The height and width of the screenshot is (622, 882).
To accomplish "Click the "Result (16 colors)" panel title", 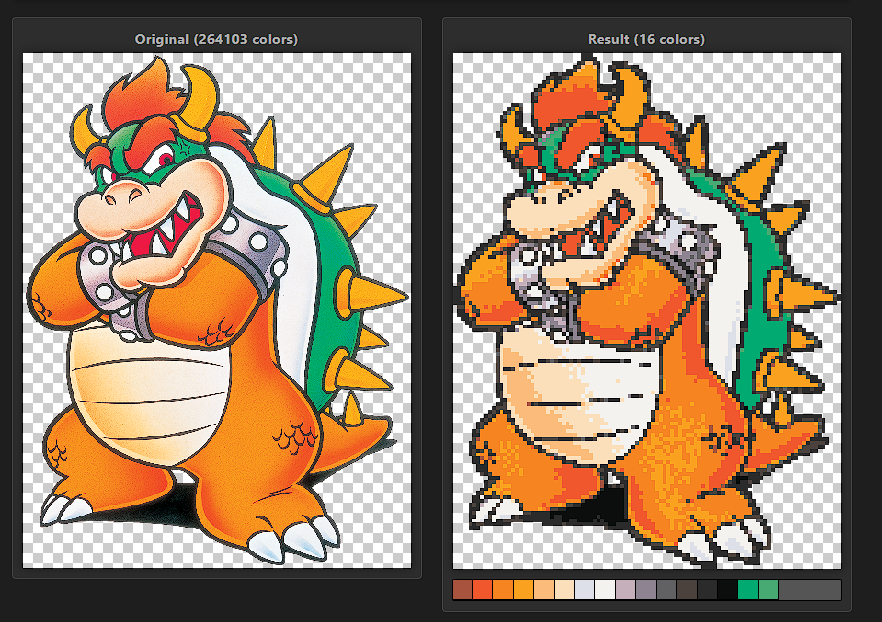I will 646,39.
